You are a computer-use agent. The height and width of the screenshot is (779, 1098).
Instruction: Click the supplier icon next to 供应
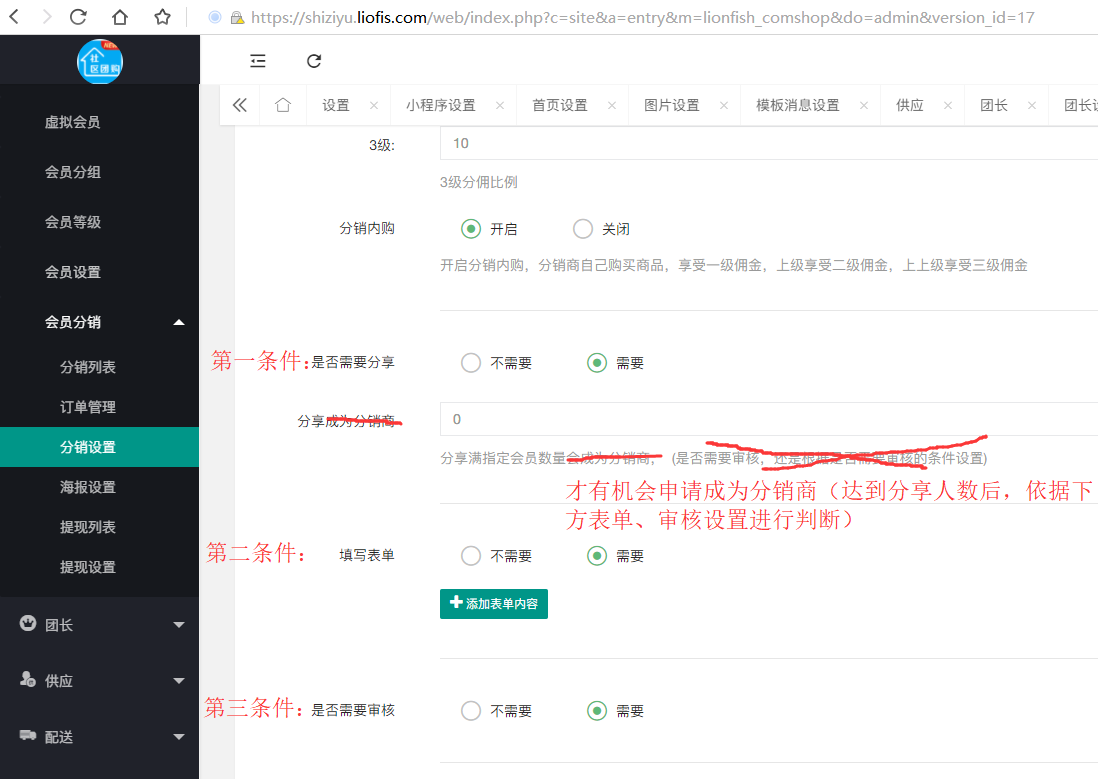click(x=28, y=679)
